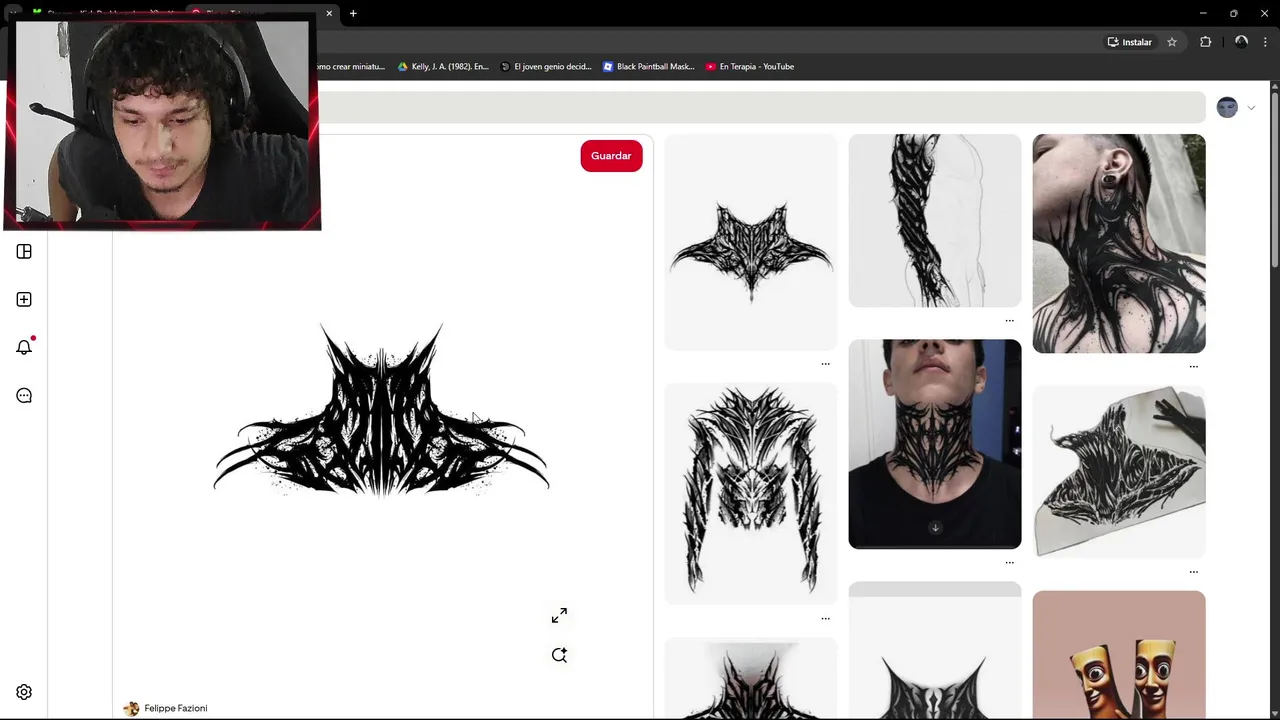The height and width of the screenshot is (720, 1280).
Task: Open the 'En Terapia - YouTube' bookmark
Action: point(750,67)
